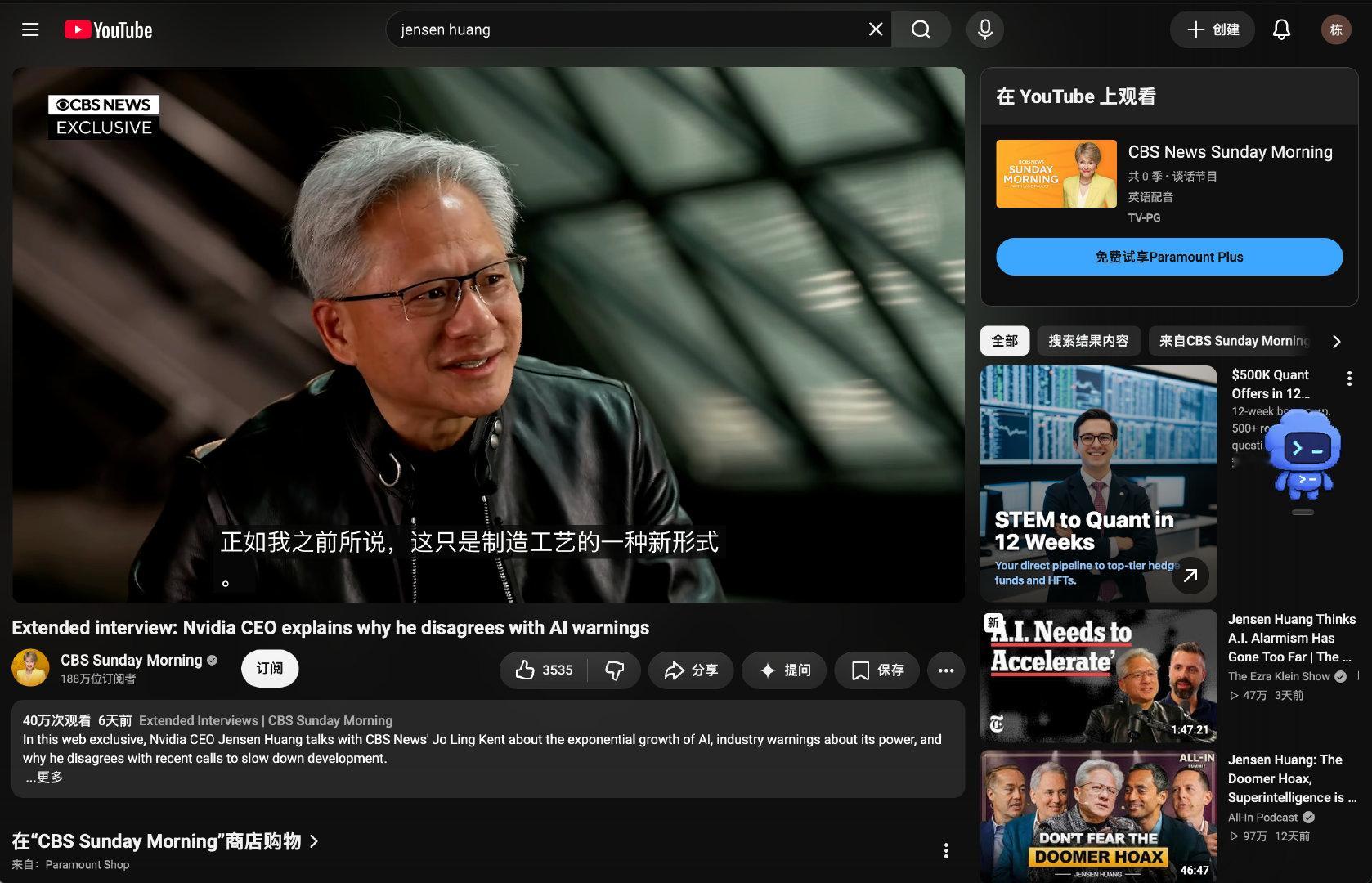
Task: Share the video via 分享
Action: click(x=691, y=670)
